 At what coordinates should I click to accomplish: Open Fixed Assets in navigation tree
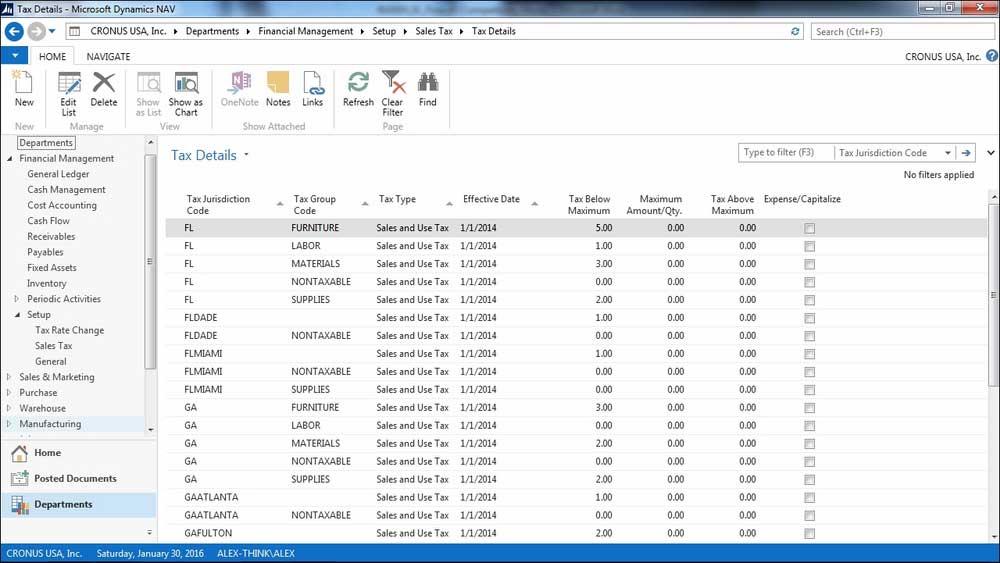coord(52,268)
